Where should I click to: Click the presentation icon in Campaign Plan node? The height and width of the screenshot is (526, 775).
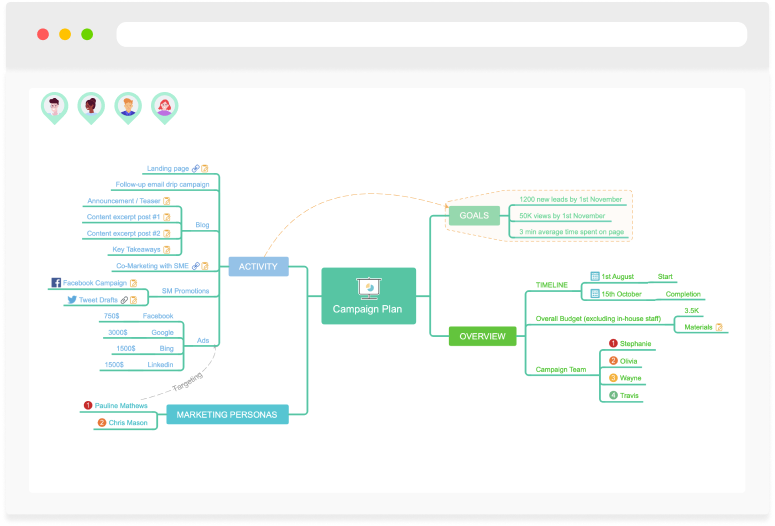tap(368, 288)
